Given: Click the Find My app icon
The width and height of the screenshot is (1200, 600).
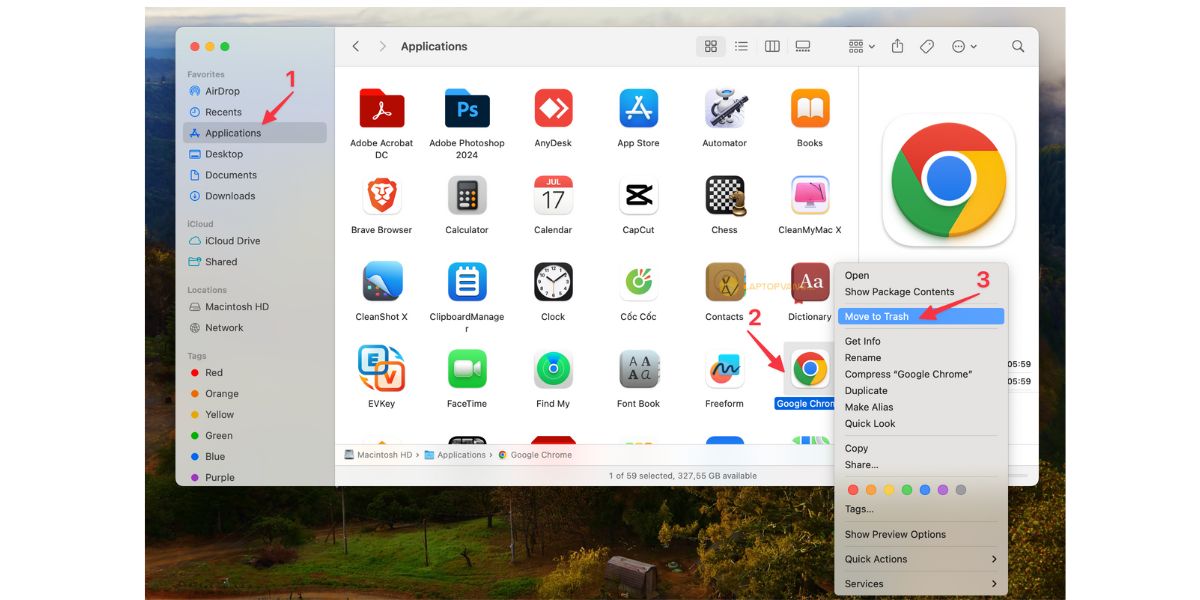Looking at the screenshot, I should point(553,369).
